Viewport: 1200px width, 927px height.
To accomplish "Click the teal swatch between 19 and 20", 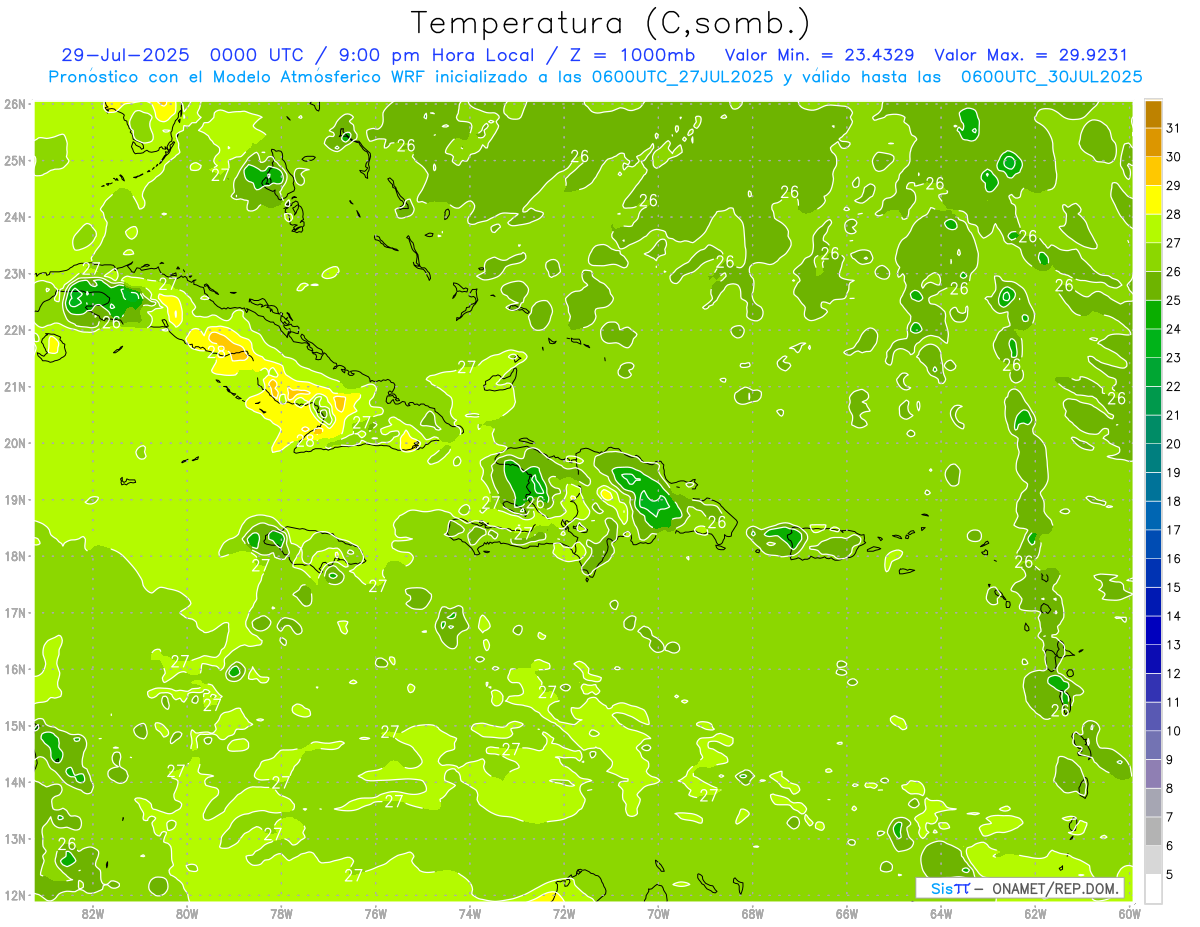I will pyautogui.click(x=1153, y=458).
